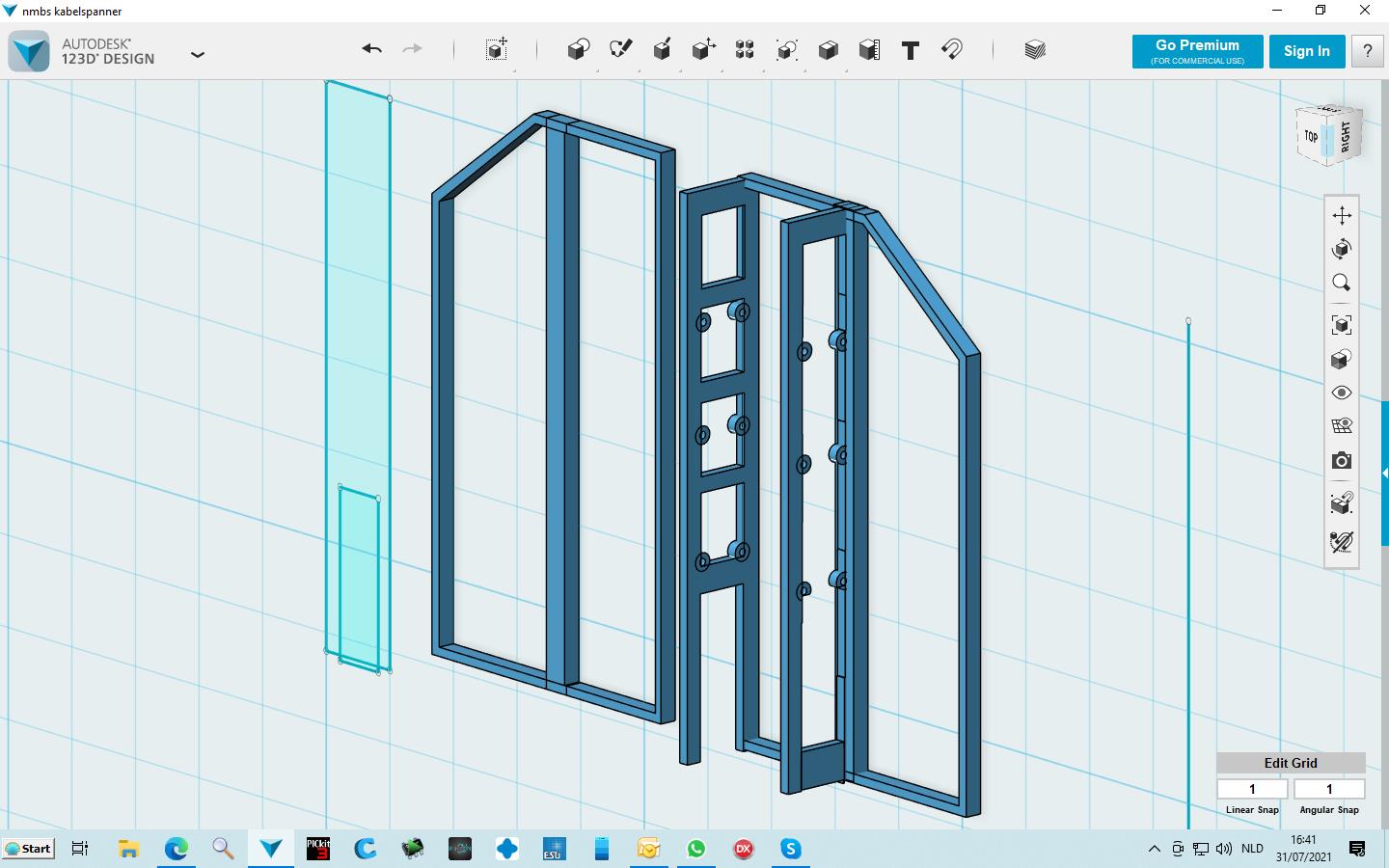Screen dimensions: 1389x868
Task: Open the notification center icon
Action: [x=1357, y=849]
